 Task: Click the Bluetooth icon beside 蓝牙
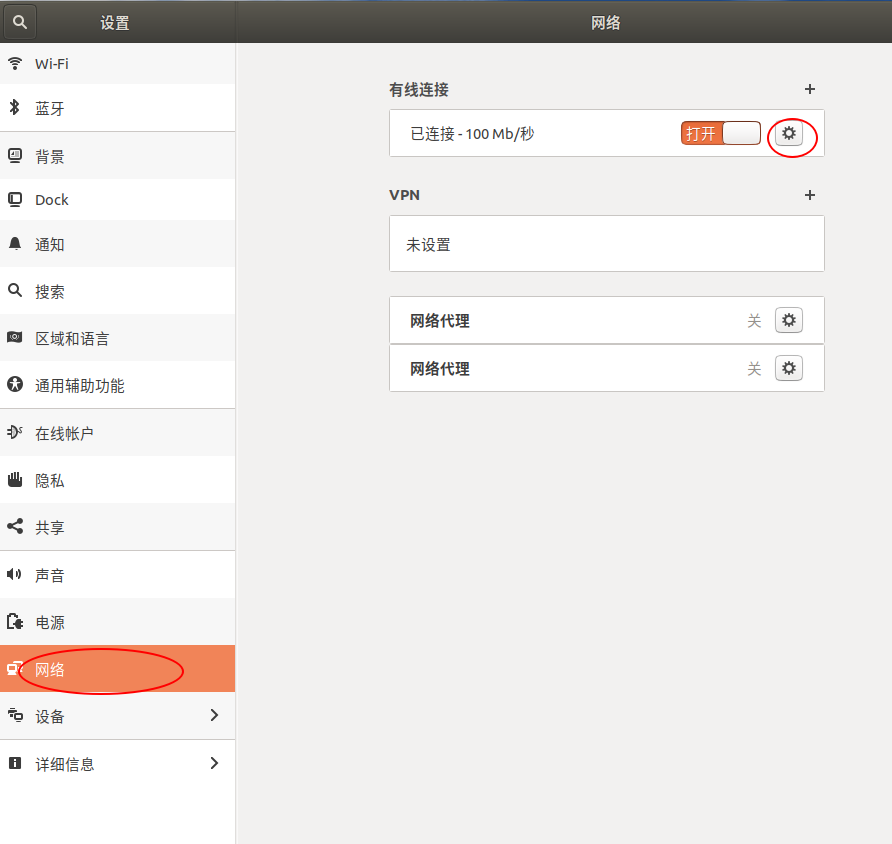coord(15,107)
